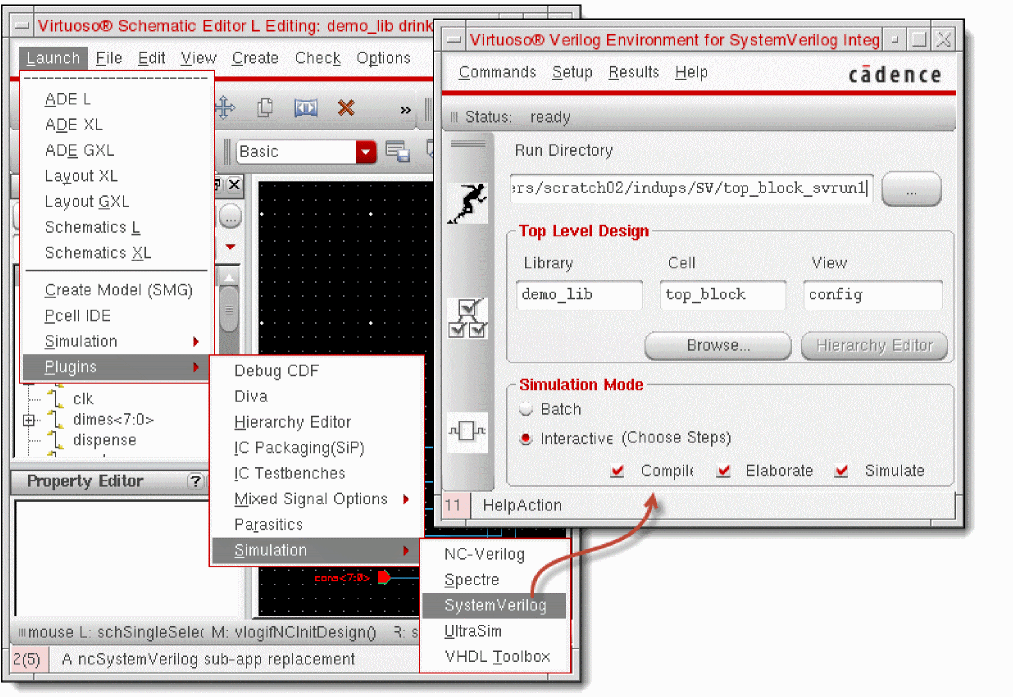Screen dimensions: 1013x697
Task: Click the Browse... button
Action: [x=718, y=346]
